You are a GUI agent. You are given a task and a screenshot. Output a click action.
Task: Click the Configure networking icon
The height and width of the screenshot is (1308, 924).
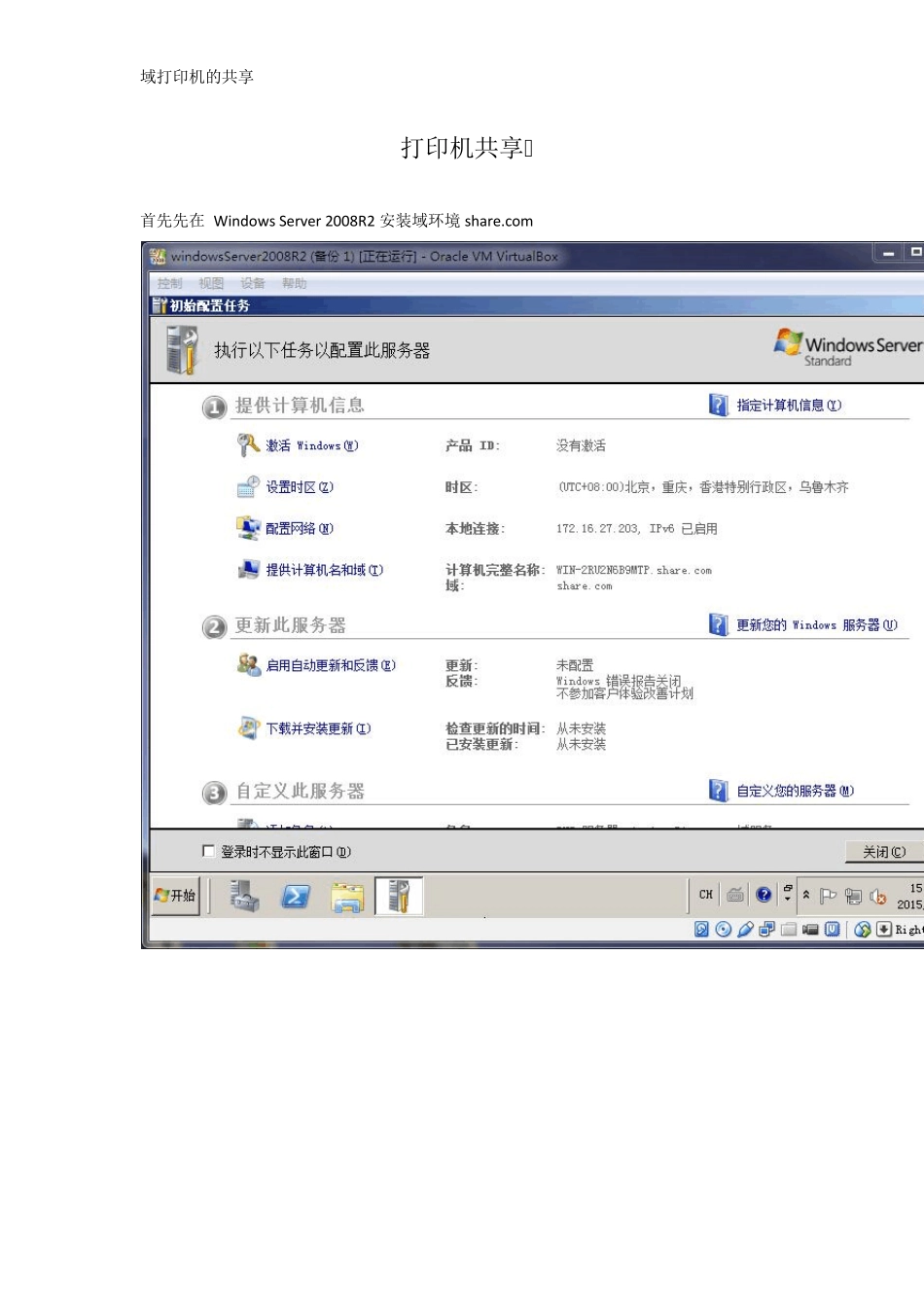point(248,528)
